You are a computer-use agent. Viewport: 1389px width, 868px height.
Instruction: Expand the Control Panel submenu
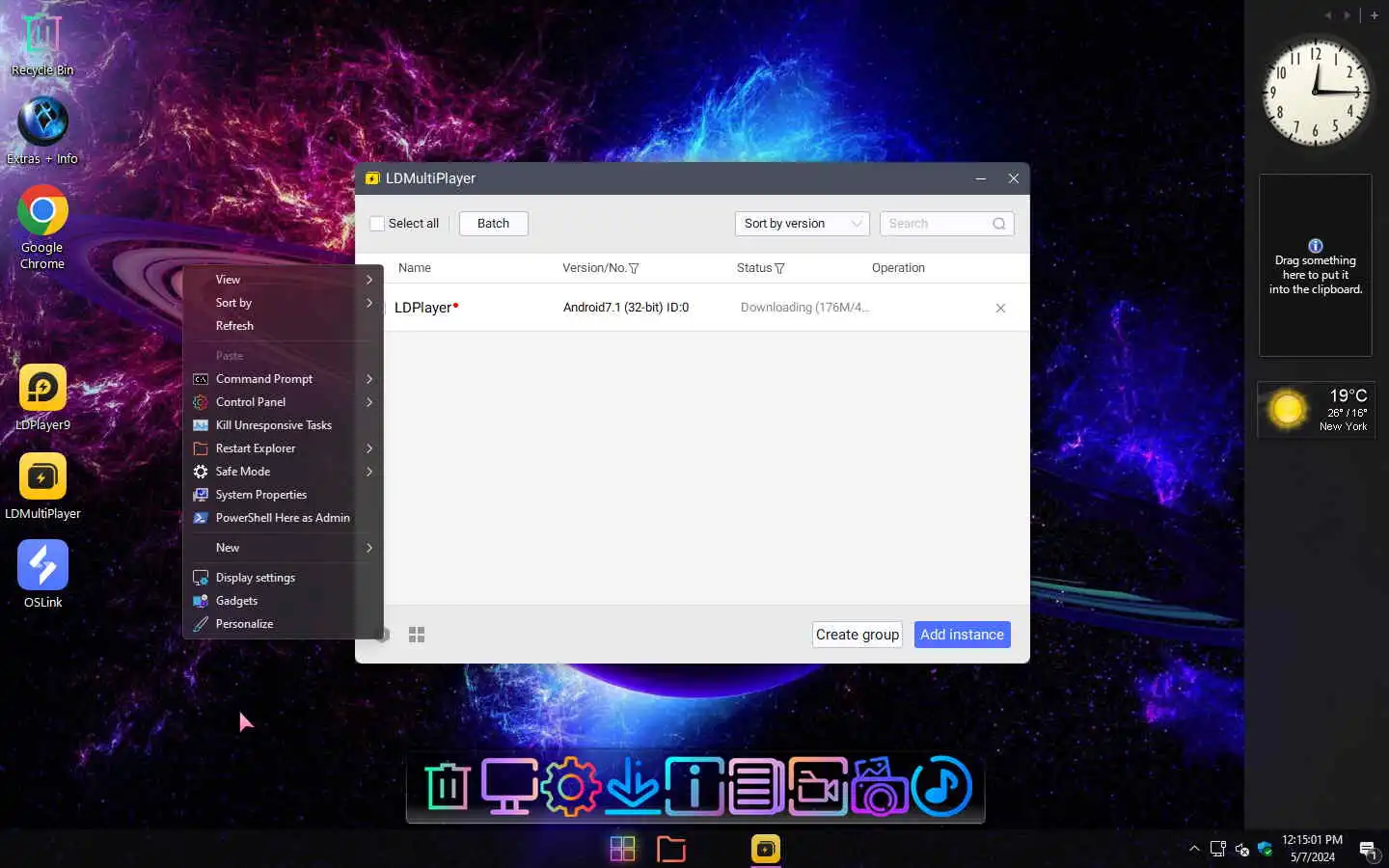[x=283, y=402]
